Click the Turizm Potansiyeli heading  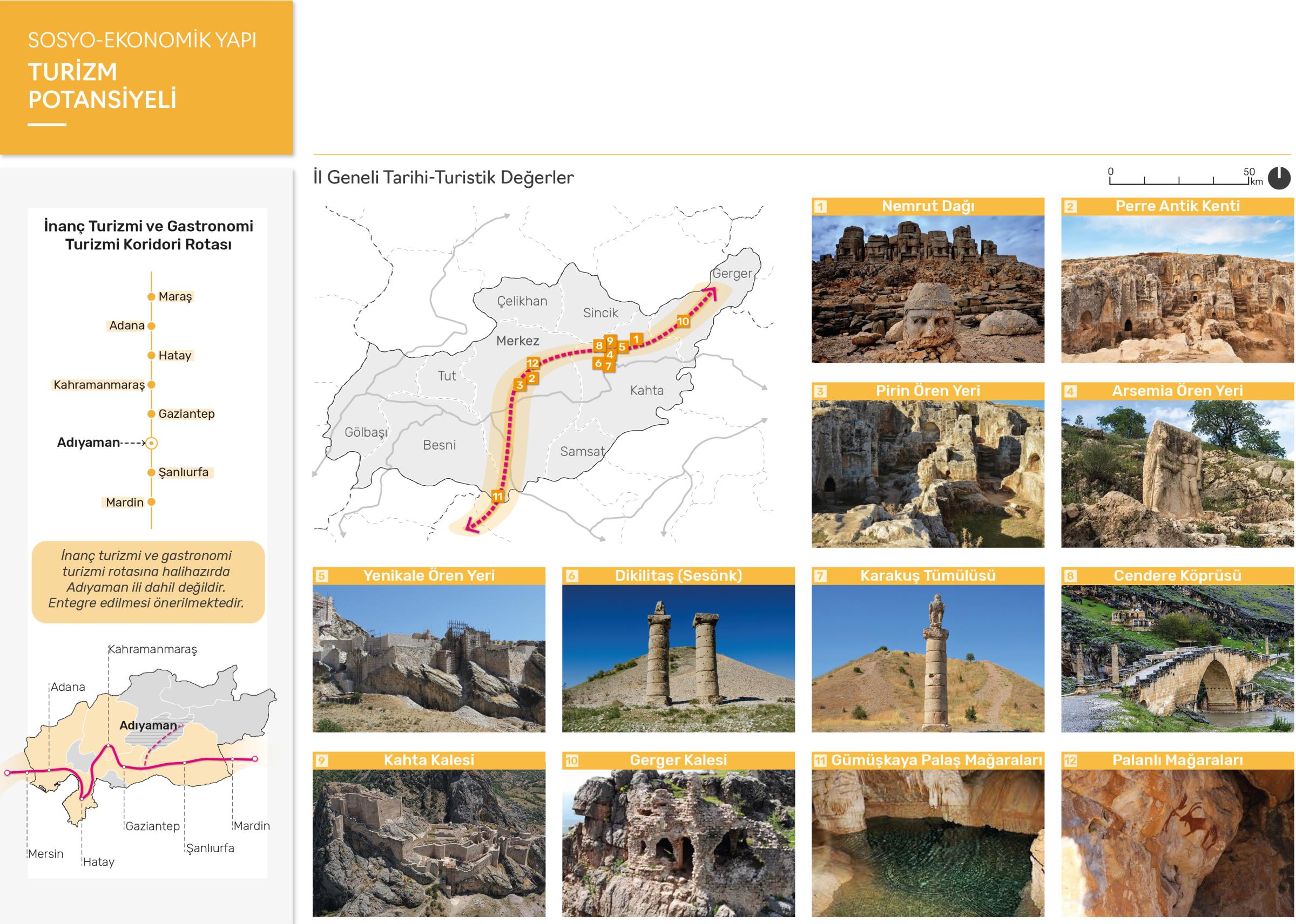[103, 85]
